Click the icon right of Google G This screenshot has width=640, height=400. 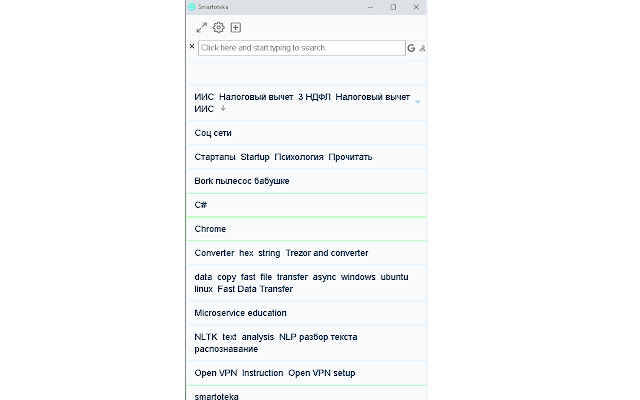point(422,48)
